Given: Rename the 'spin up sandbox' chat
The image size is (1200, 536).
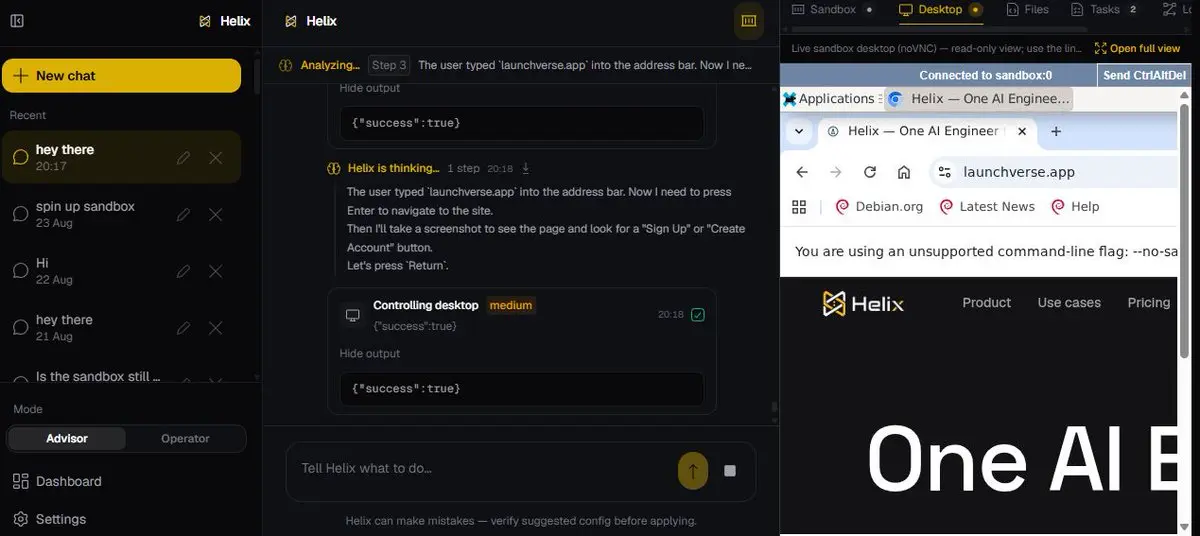Looking at the screenshot, I should pyautogui.click(x=183, y=214).
